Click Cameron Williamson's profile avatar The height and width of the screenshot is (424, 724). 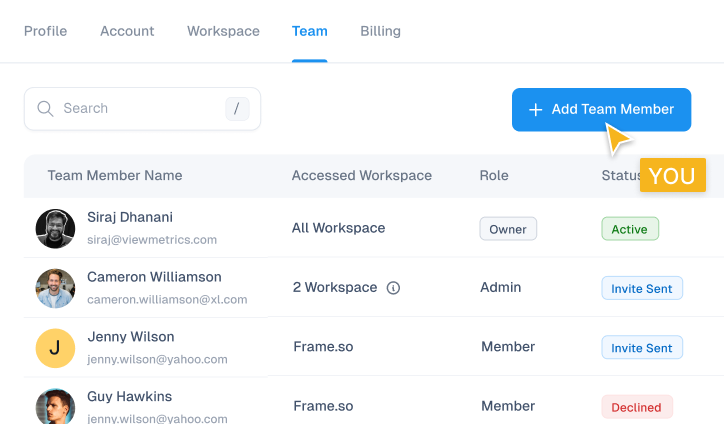click(55, 288)
